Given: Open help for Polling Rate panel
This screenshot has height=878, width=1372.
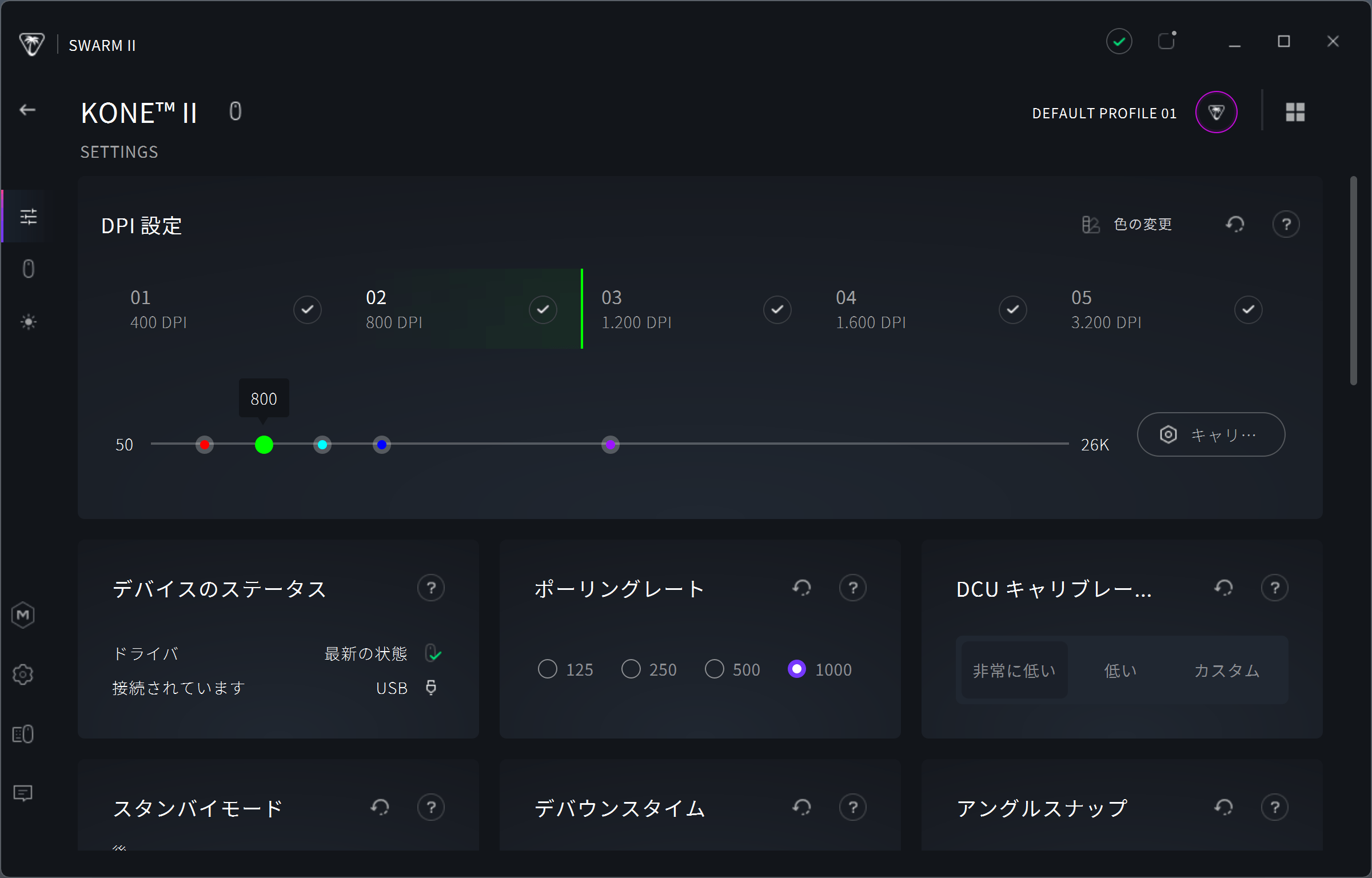Looking at the screenshot, I should (x=852, y=588).
